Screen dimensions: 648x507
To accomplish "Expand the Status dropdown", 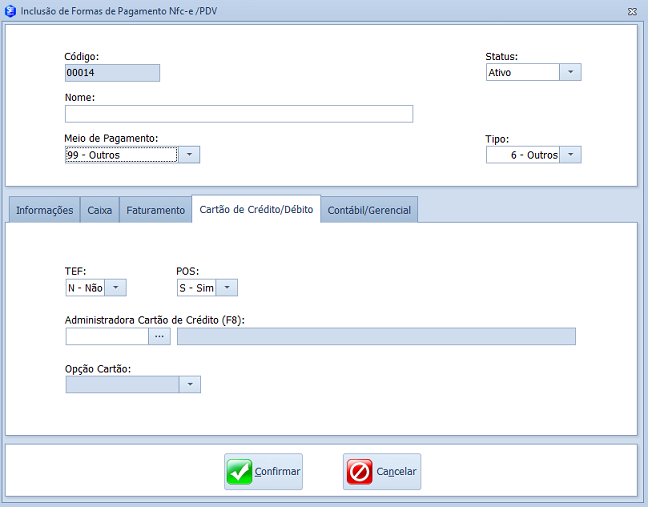I will [570, 72].
